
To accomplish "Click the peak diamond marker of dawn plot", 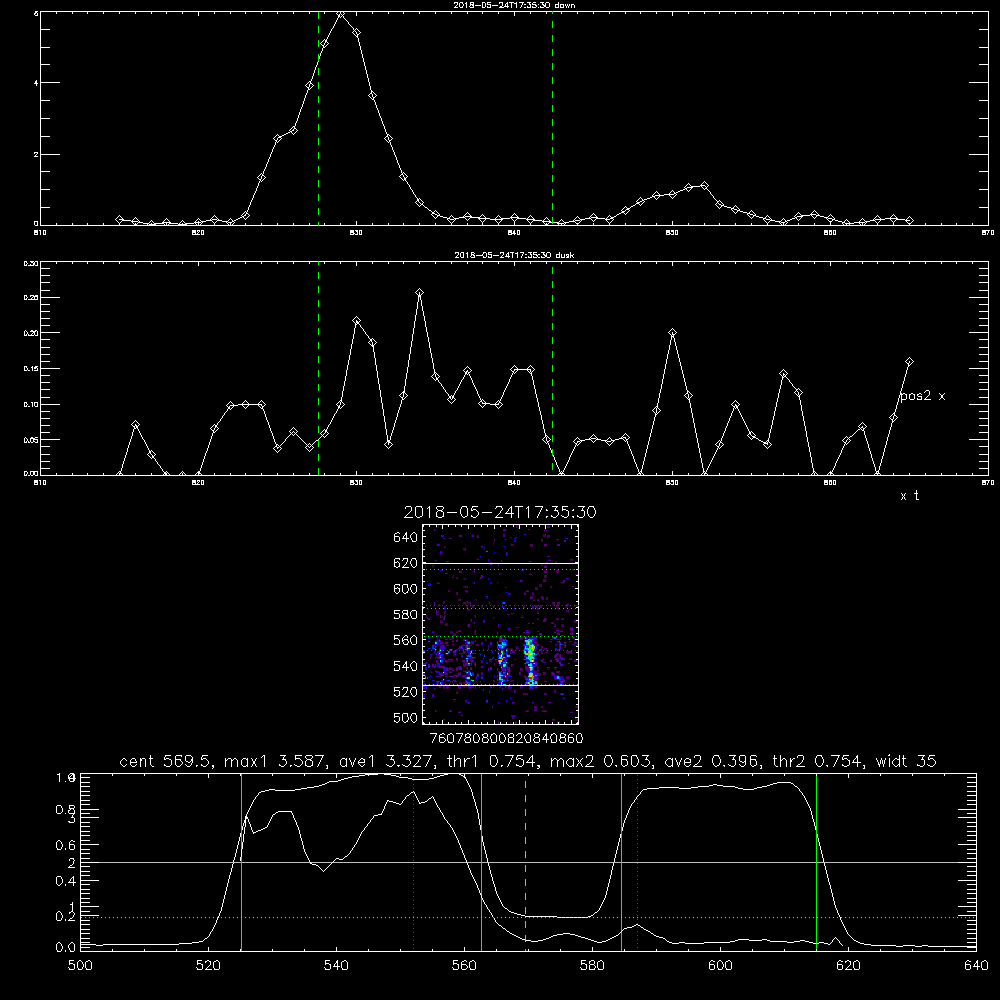I will click(x=341, y=14).
